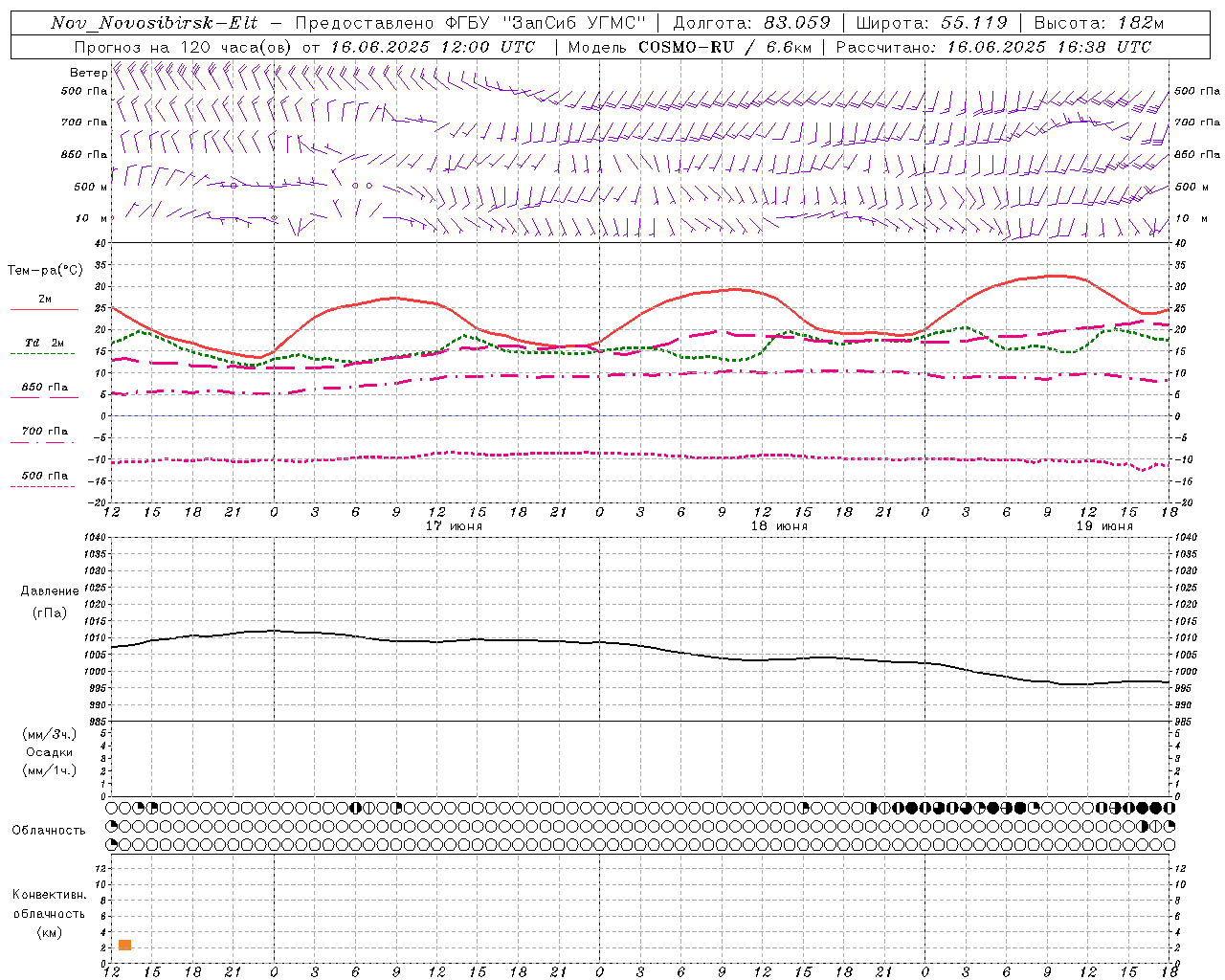1225x980 pixels.
Task: Click the "ЗапСиб УГМС" provider text
Action: click(574, 23)
